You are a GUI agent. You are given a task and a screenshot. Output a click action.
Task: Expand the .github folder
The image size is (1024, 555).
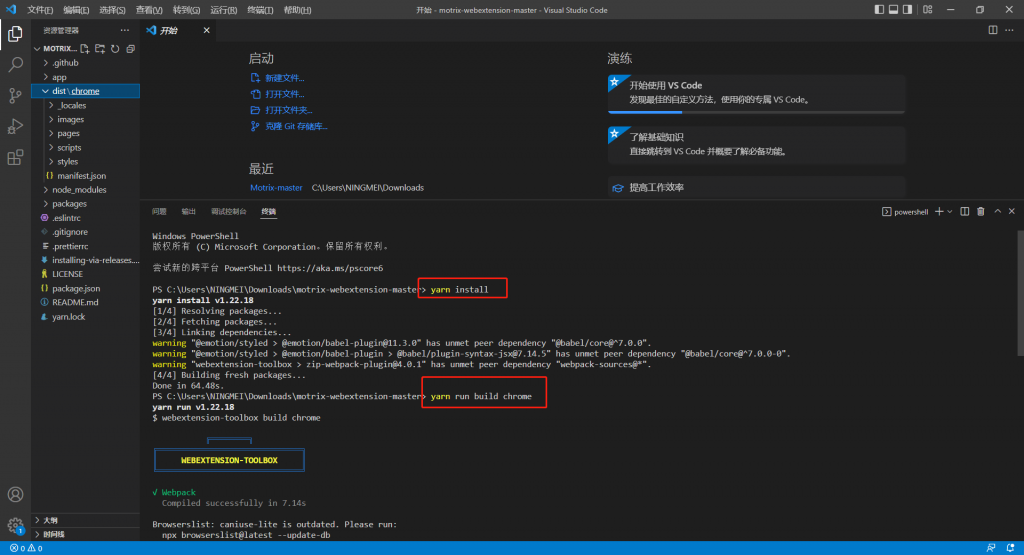[86, 63]
